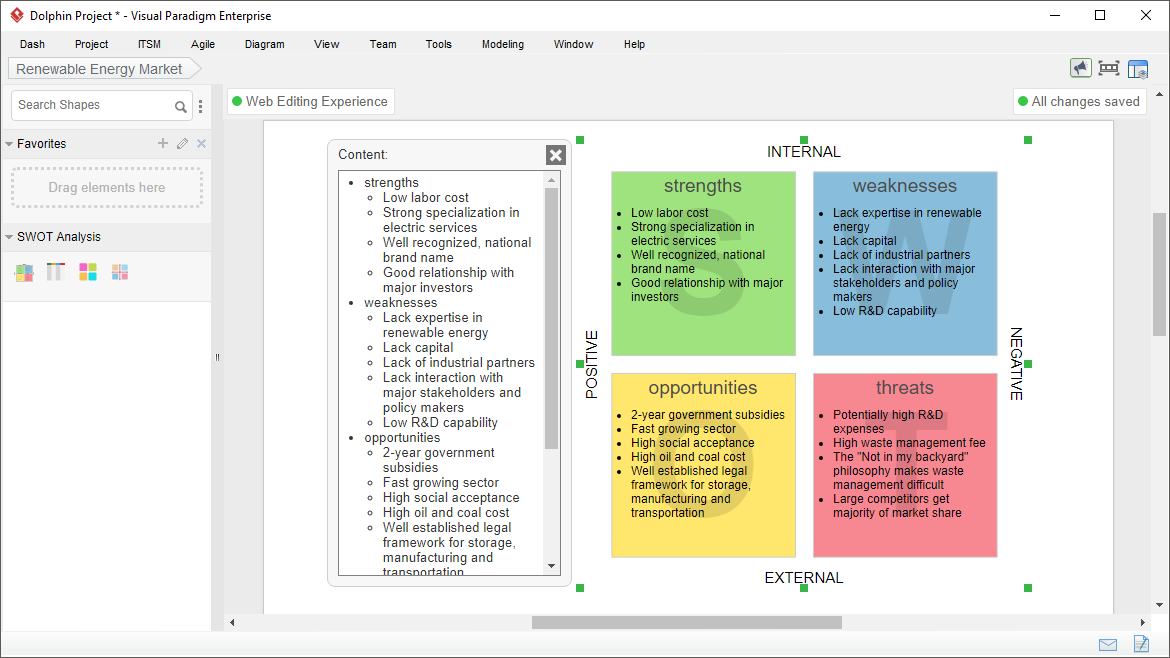
Task: Select the green strengths quadrant
Action: click(703, 263)
